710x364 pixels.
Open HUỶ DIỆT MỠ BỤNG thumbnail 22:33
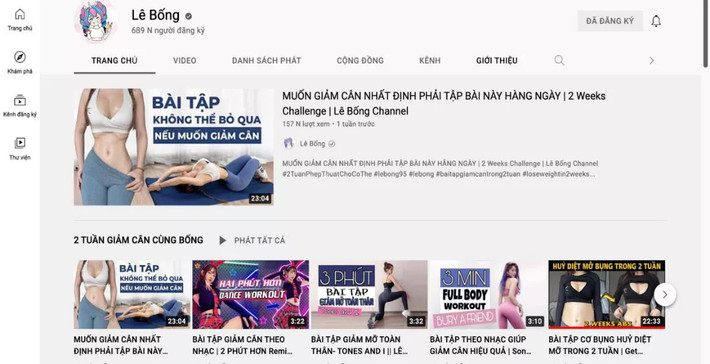click(x=607, y=294)
